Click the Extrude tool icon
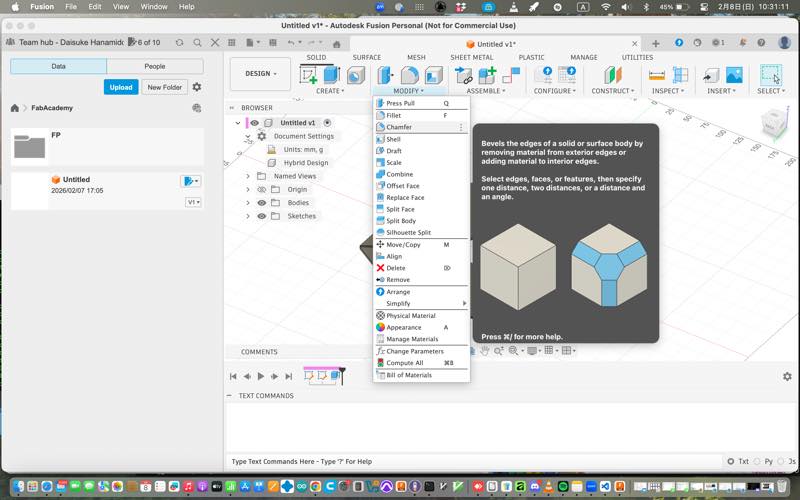This screenshot has width=800, height=500. [x=332, y=75]
